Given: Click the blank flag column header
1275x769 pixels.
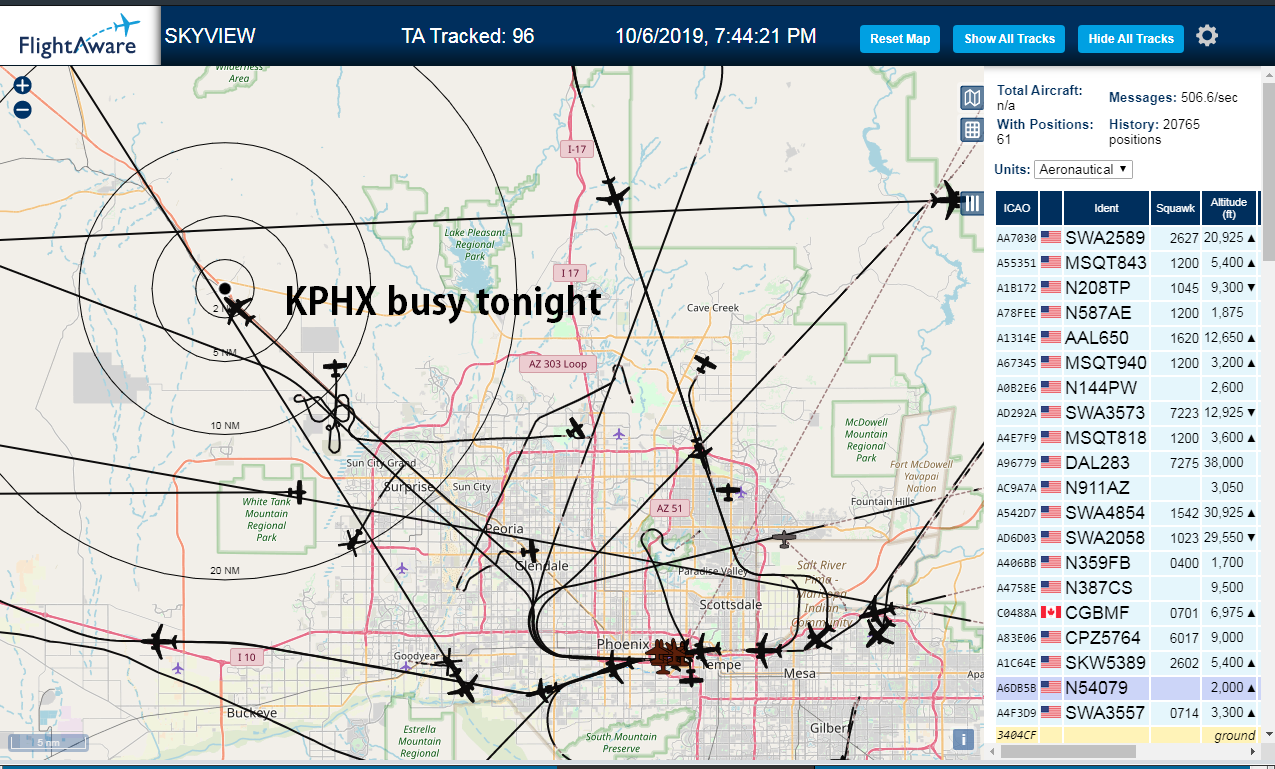Looking at the screenshot, I should coord(1051,208).
